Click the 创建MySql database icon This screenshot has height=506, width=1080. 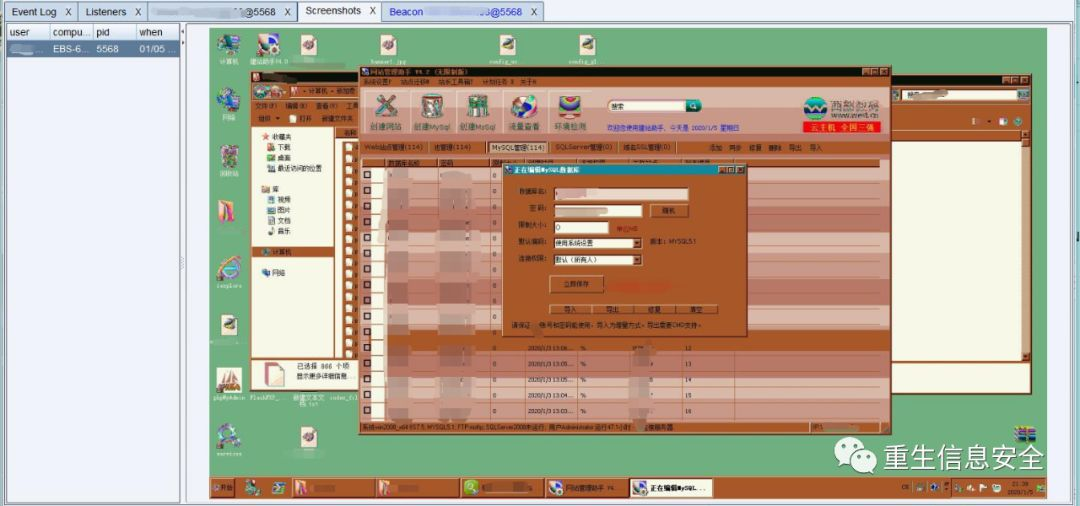[x=432, y=112]
